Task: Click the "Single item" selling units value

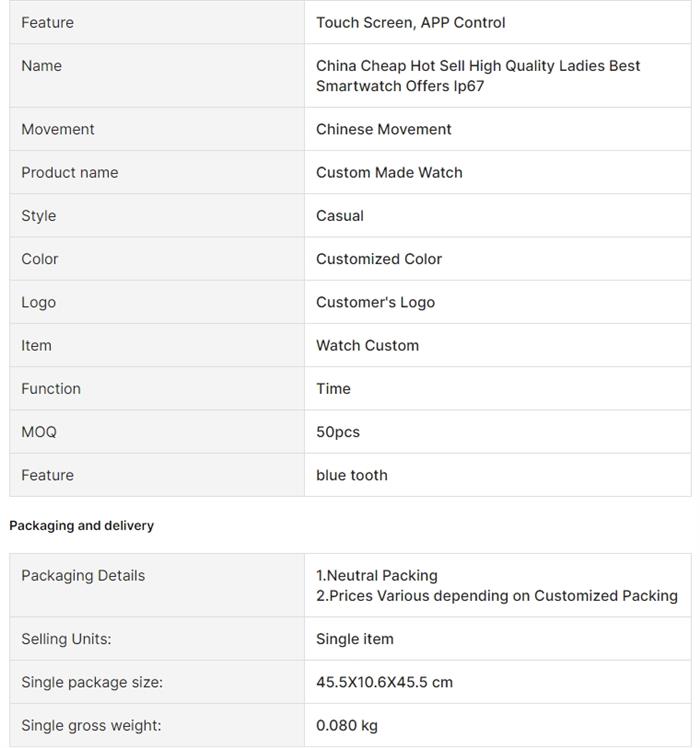Action: [x=355, y=639]
